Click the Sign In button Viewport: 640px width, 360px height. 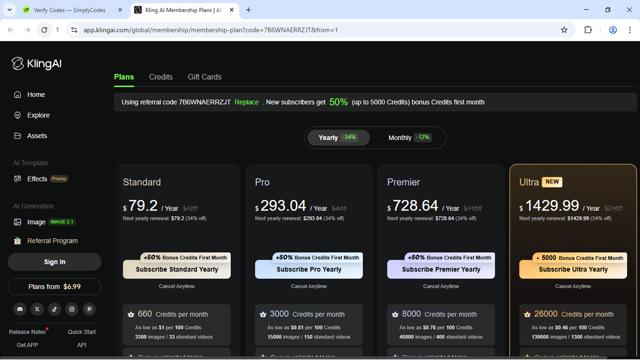click(x=54, y=262)
